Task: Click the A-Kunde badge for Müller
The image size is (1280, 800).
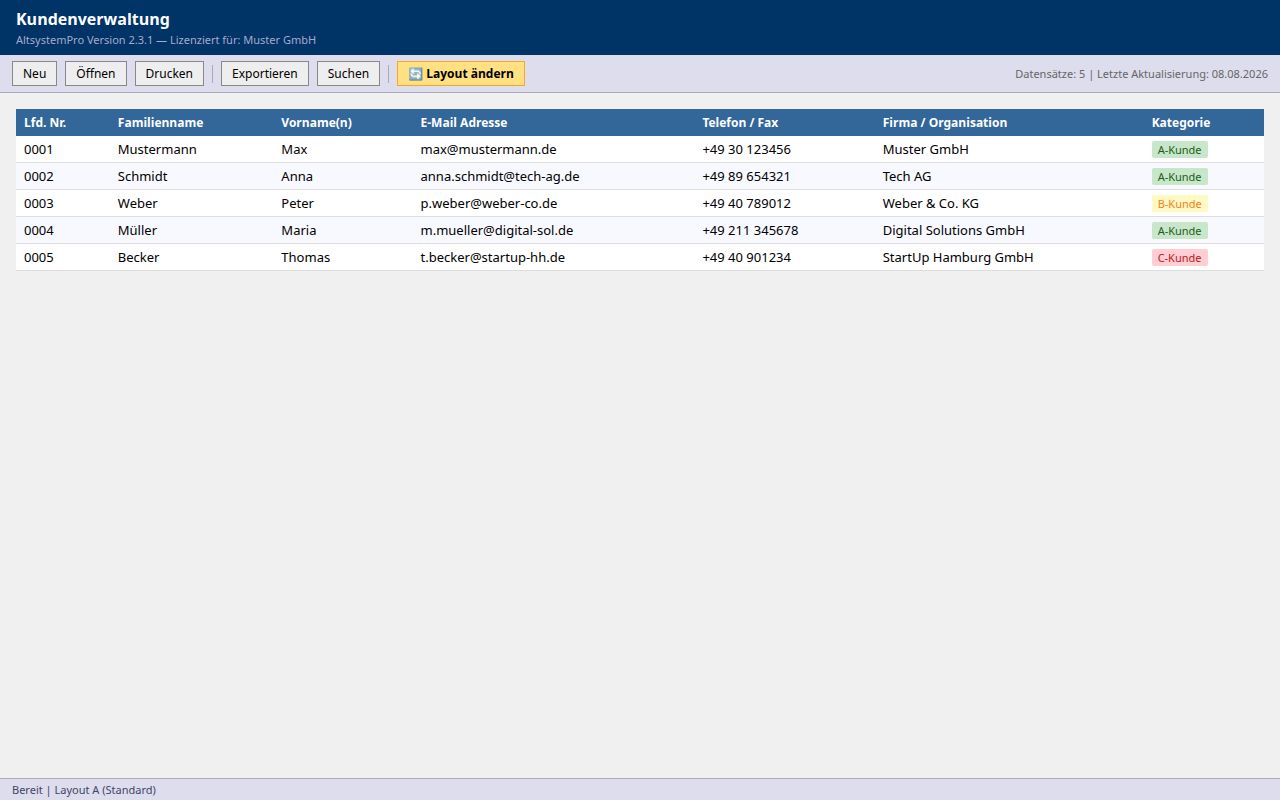Action: point(1180,231)
